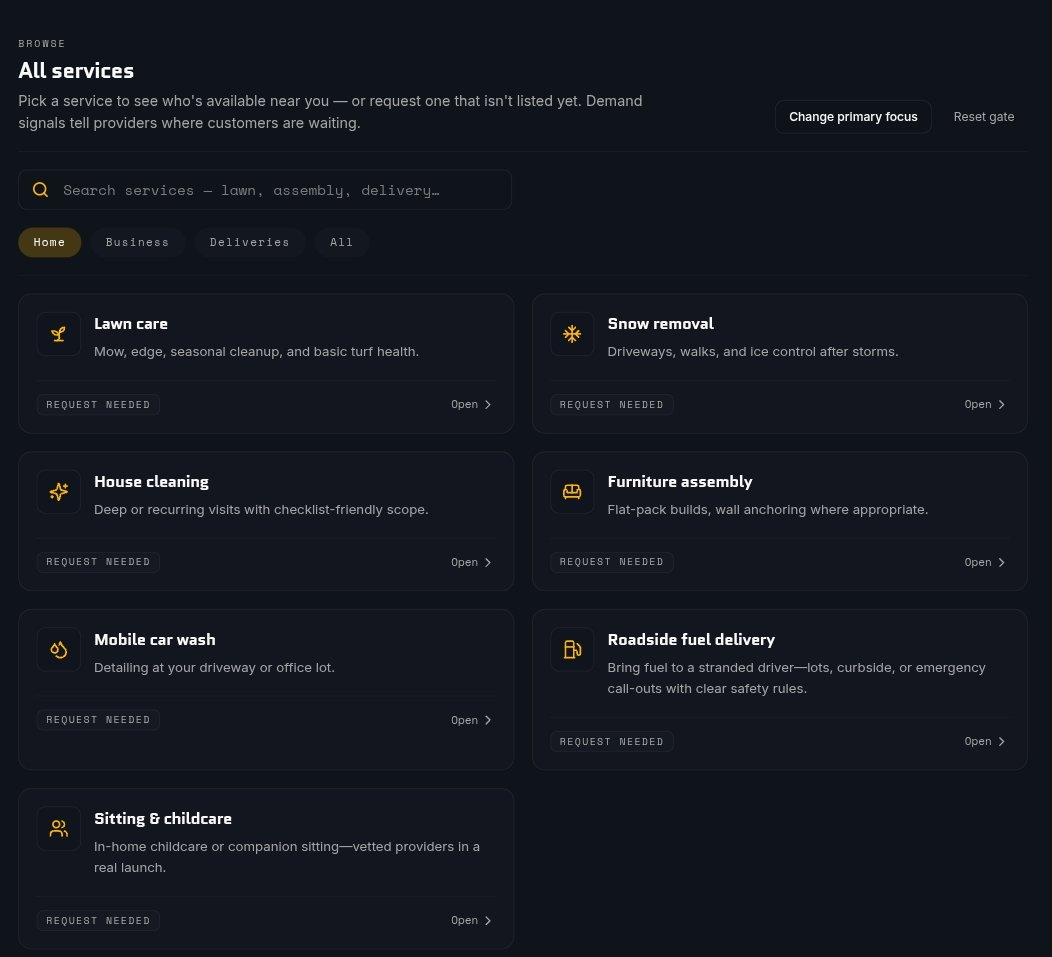Open the Sitting & childcare chevron
This screenshot has width=1052, height=957.
click(x=488, y=921)
